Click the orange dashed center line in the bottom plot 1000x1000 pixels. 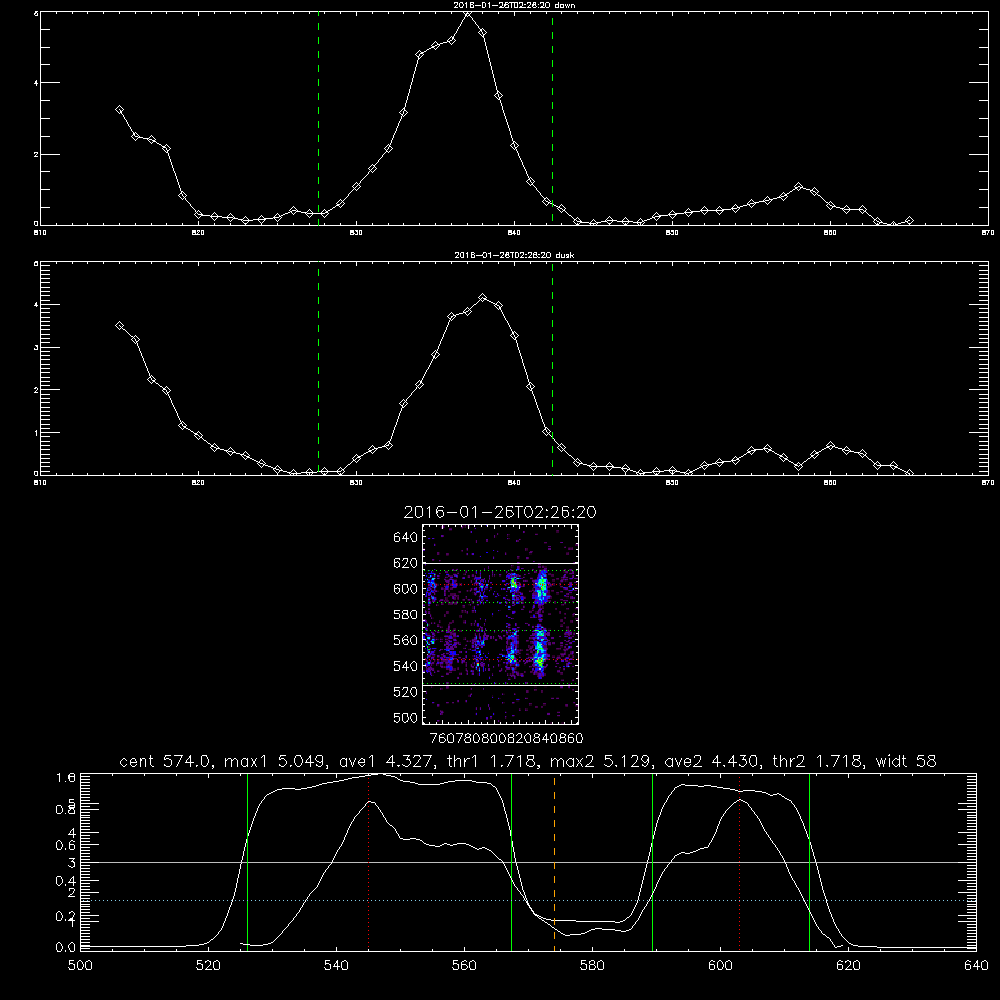click(x=554, y=862)
